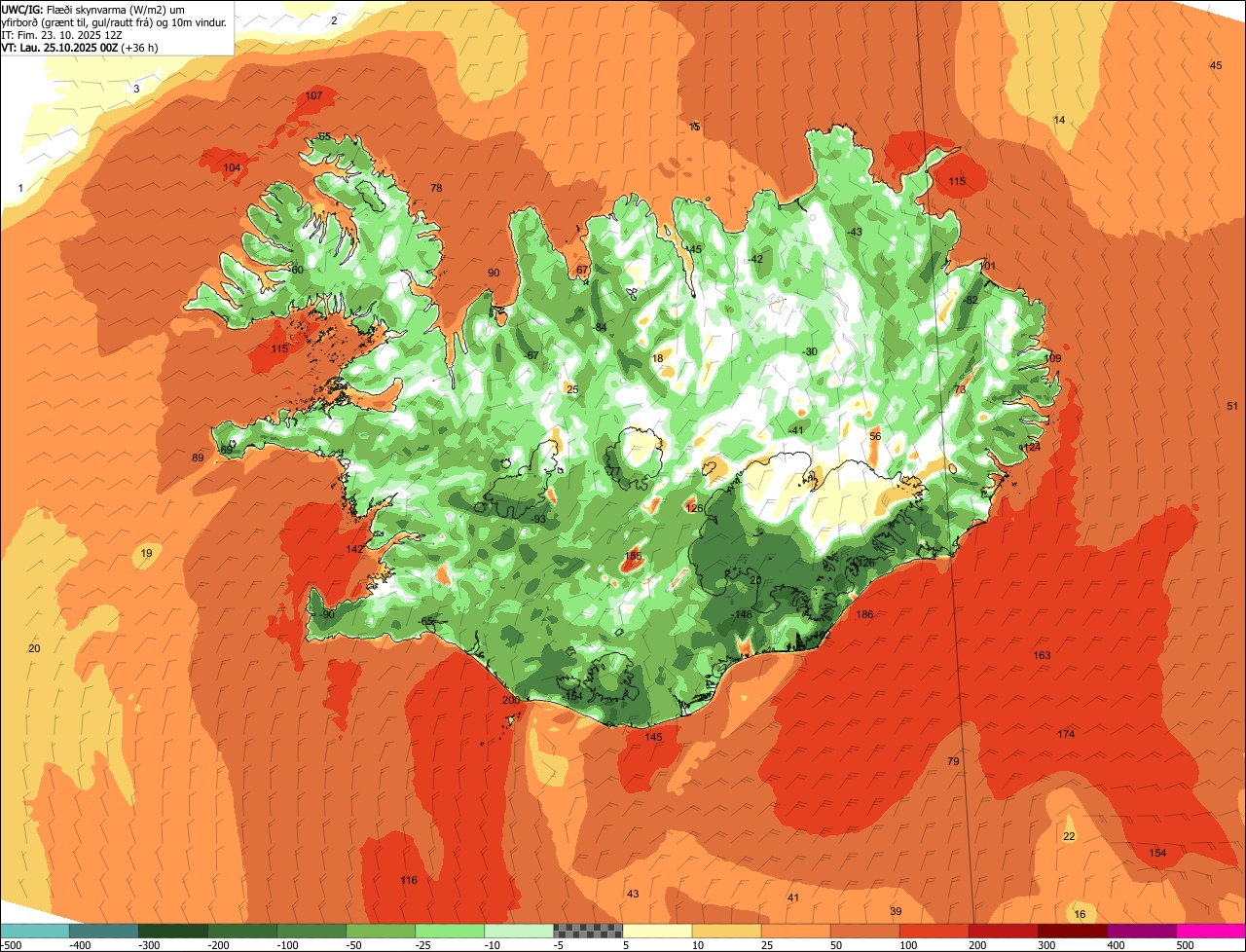Viewport: 1246px width, 952px height.
Task: Click the map value '154' in the southeast
Action: point(1157,853)
